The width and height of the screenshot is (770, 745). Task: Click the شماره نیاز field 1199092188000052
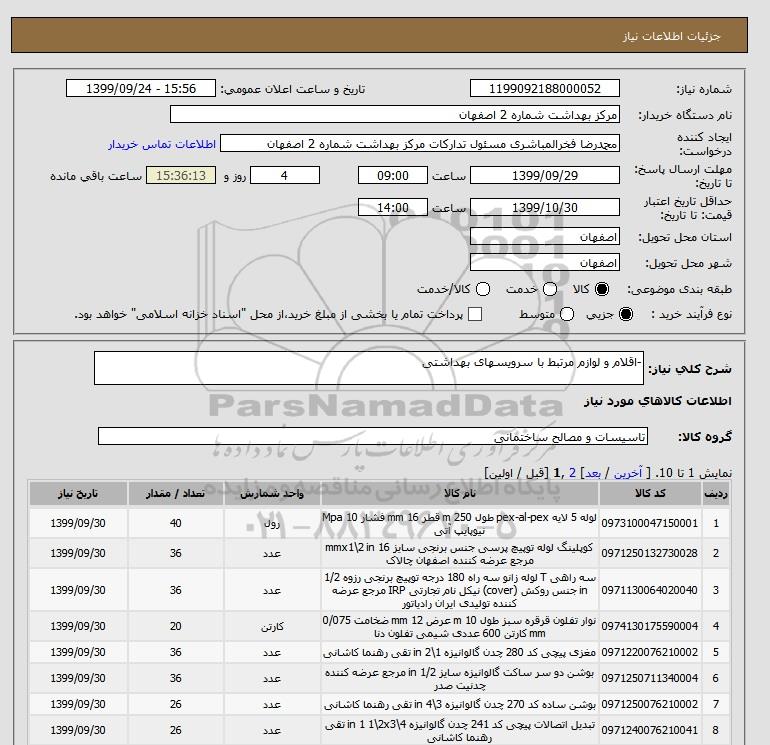545,88
